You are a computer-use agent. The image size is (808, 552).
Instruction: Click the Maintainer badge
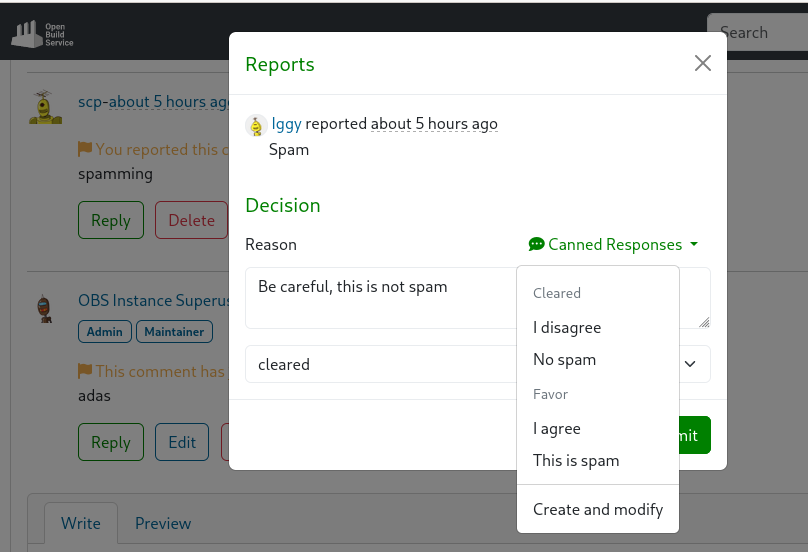(174, 331)
